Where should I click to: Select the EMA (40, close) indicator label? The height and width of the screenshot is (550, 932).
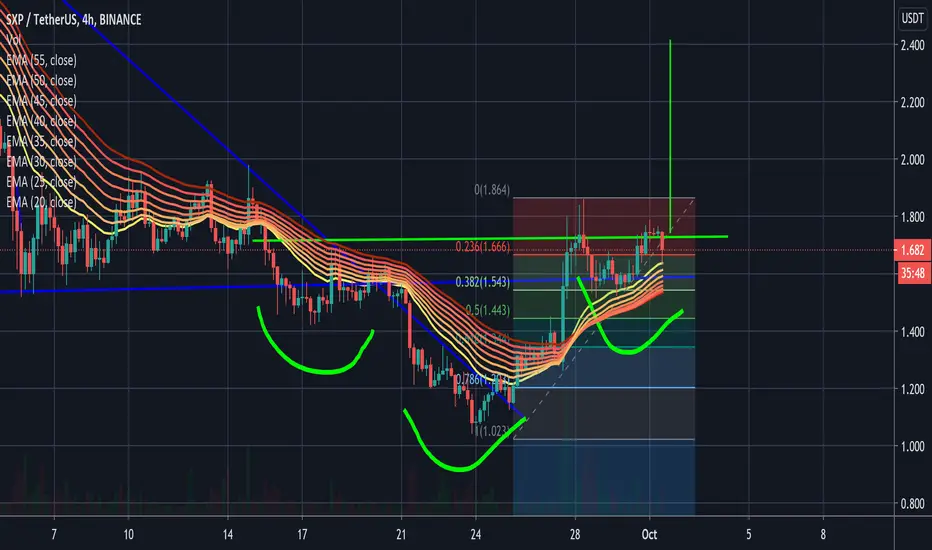tap(41, 121)
